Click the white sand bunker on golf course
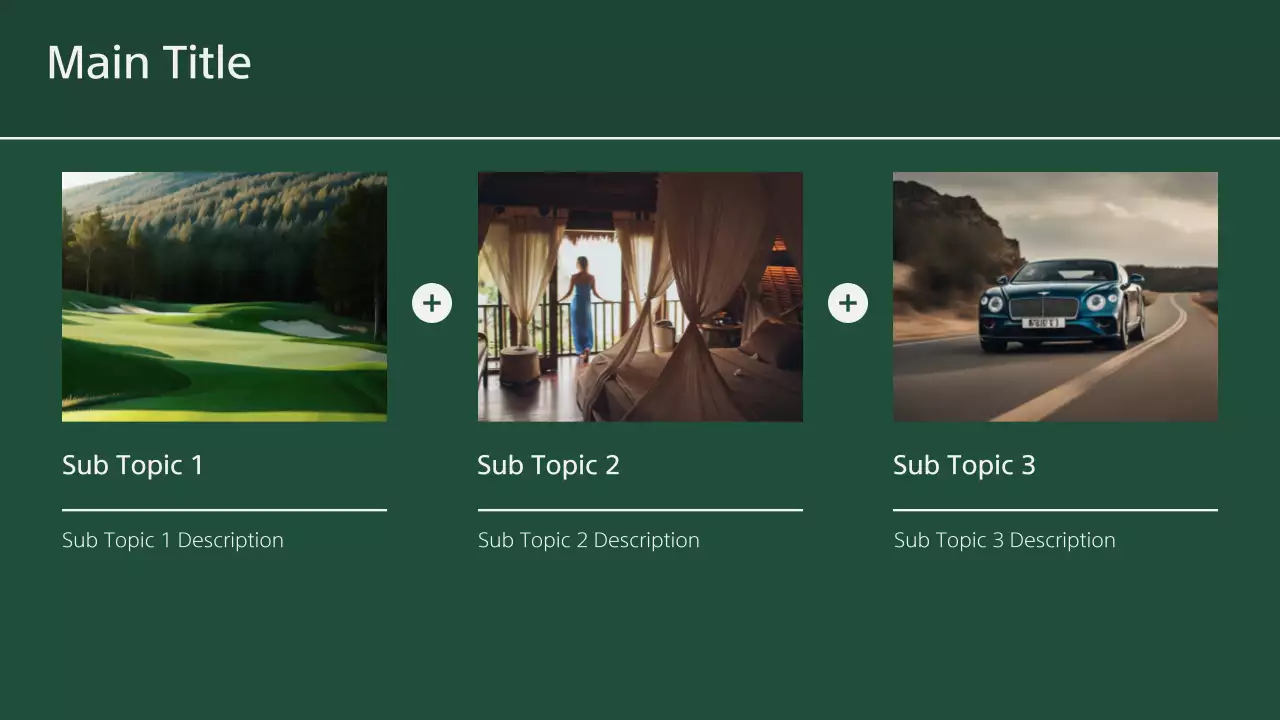Image resolution: width=1280 pixels, height=720 pixels. point(300,328)
